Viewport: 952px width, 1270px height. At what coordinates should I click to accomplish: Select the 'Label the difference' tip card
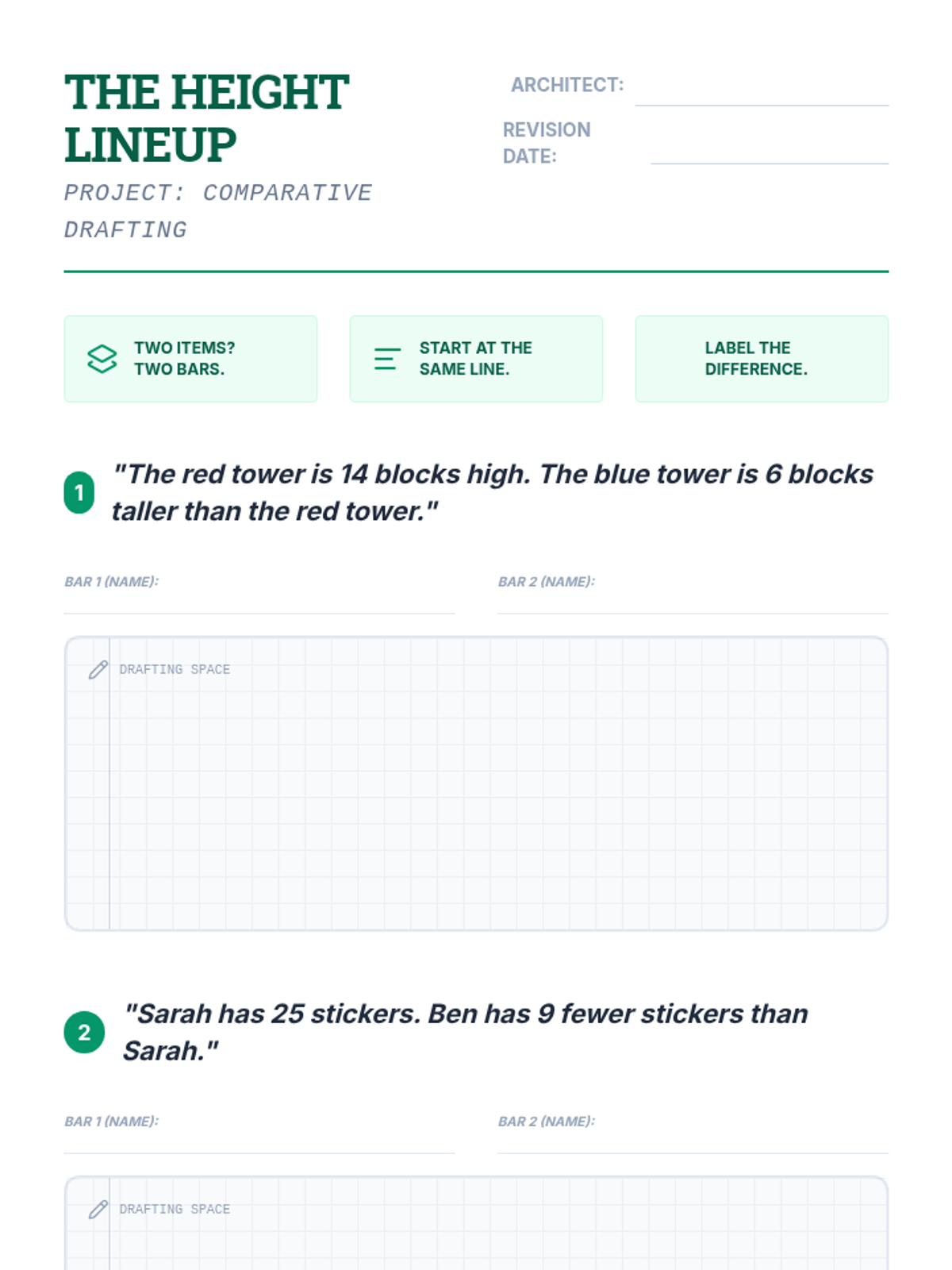click(761, 359)
